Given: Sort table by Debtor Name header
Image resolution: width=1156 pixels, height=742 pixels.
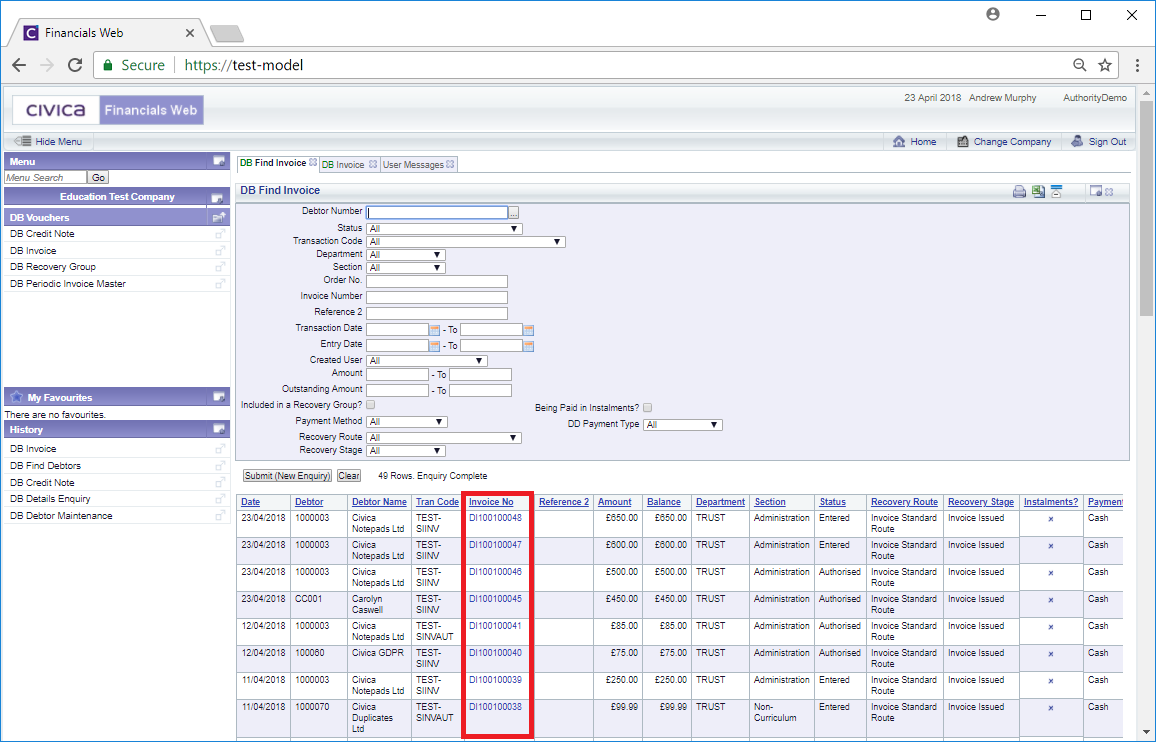Looking at the screenshot, I should 379,502.
